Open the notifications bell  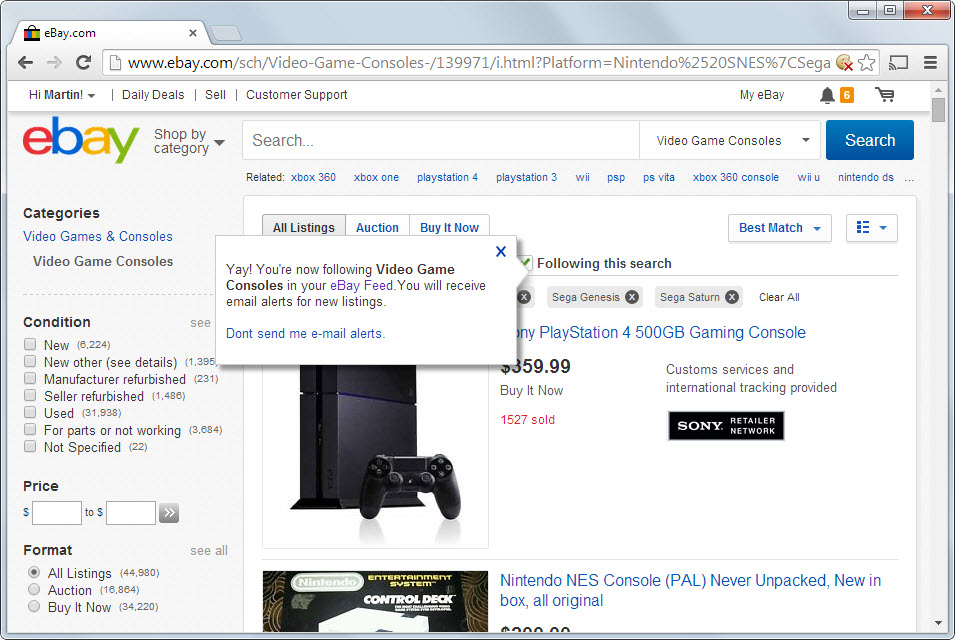tap(826, 95)
